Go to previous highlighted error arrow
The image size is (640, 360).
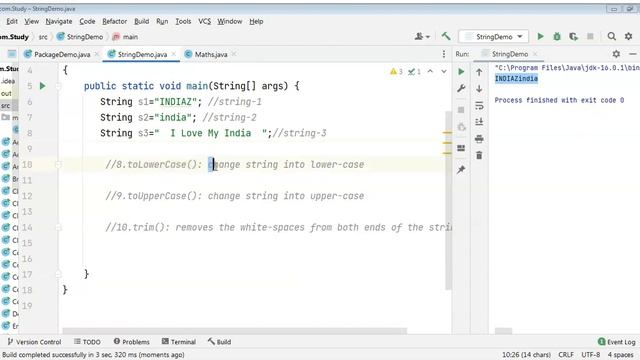pyautogui.click(x=430, y=71)
